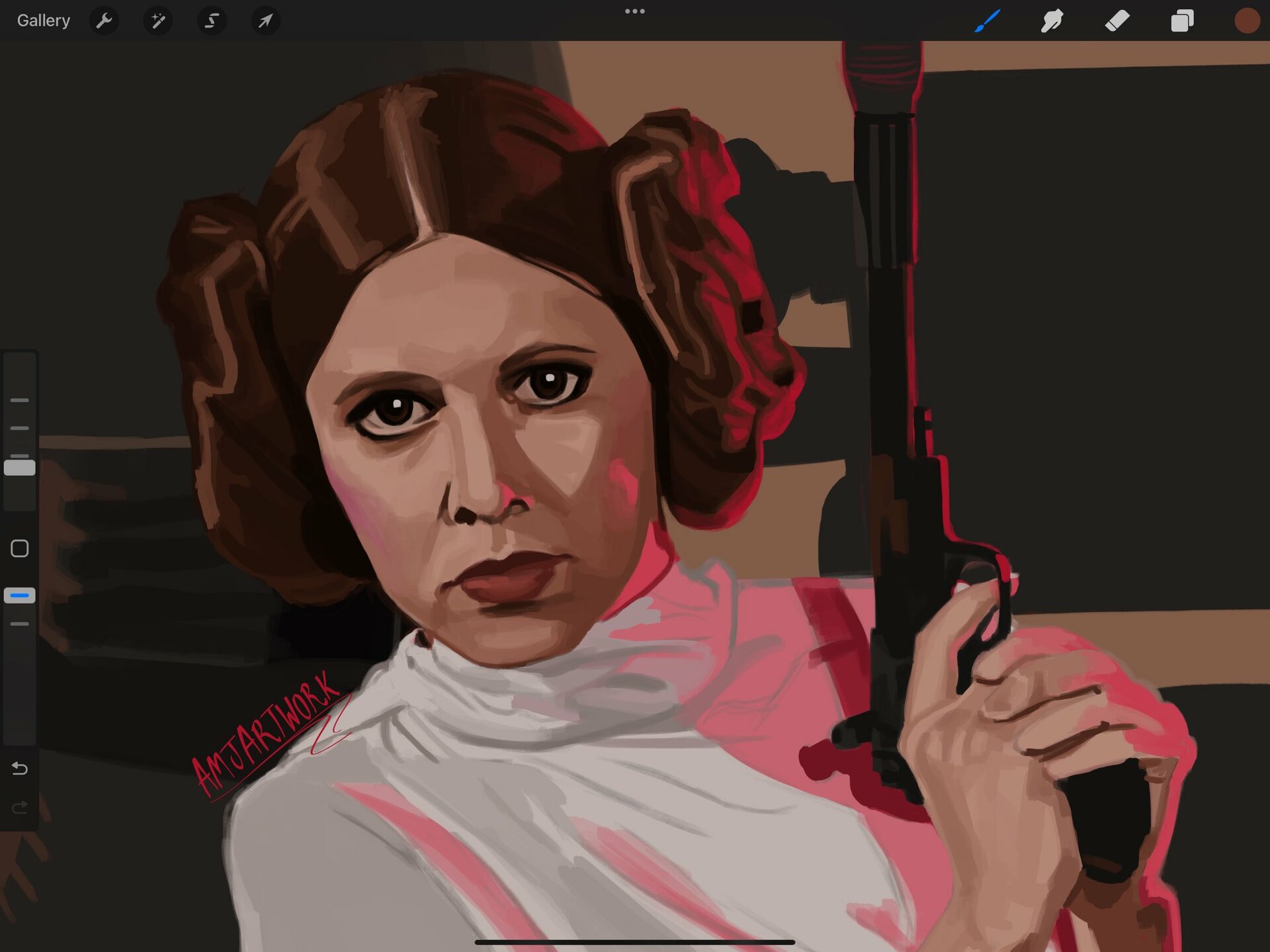The height and width of the screenshot is (952, 1270).
Task: Tap the square Modify button on sidebar
Action: (x=20, y=548)
